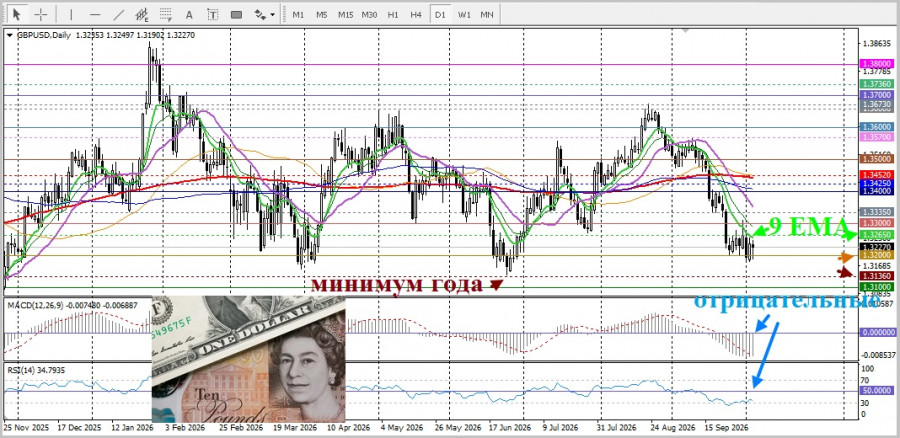Click the gray 1.33350 price label

876,212
